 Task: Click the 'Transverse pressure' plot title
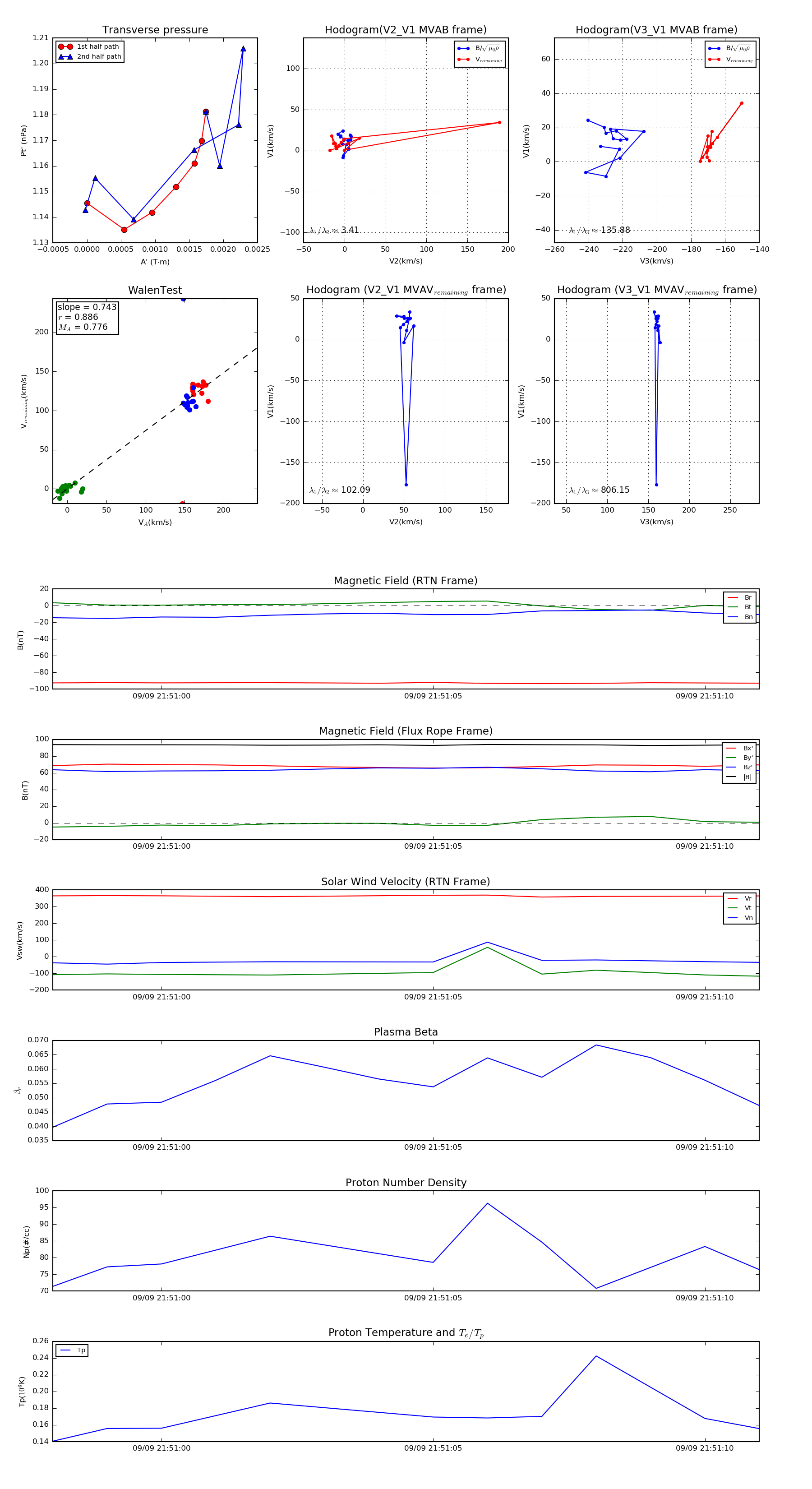[x=155, y=30]
